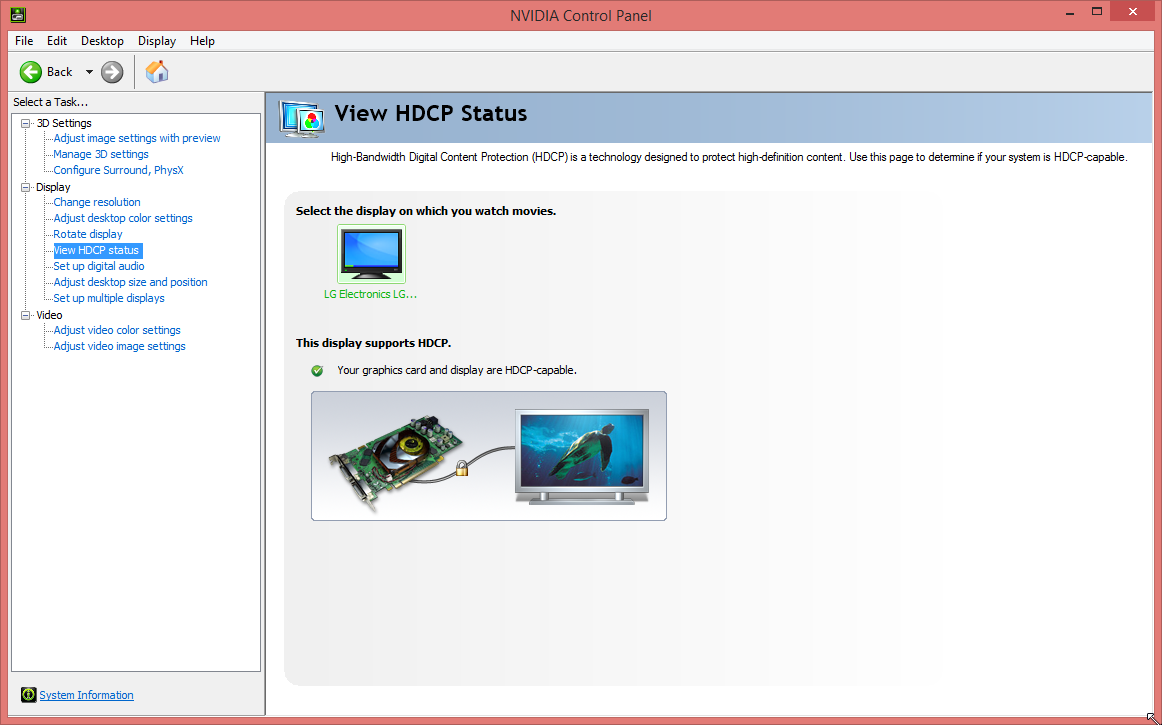
Task: Go to the Home page icon
Action: pyautogui.click(x=157, y=72)
